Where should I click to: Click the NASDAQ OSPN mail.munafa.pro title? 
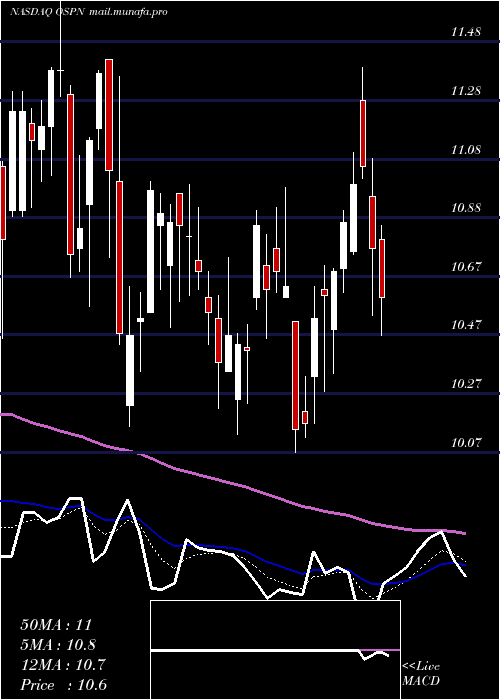[x=89, y=12]
